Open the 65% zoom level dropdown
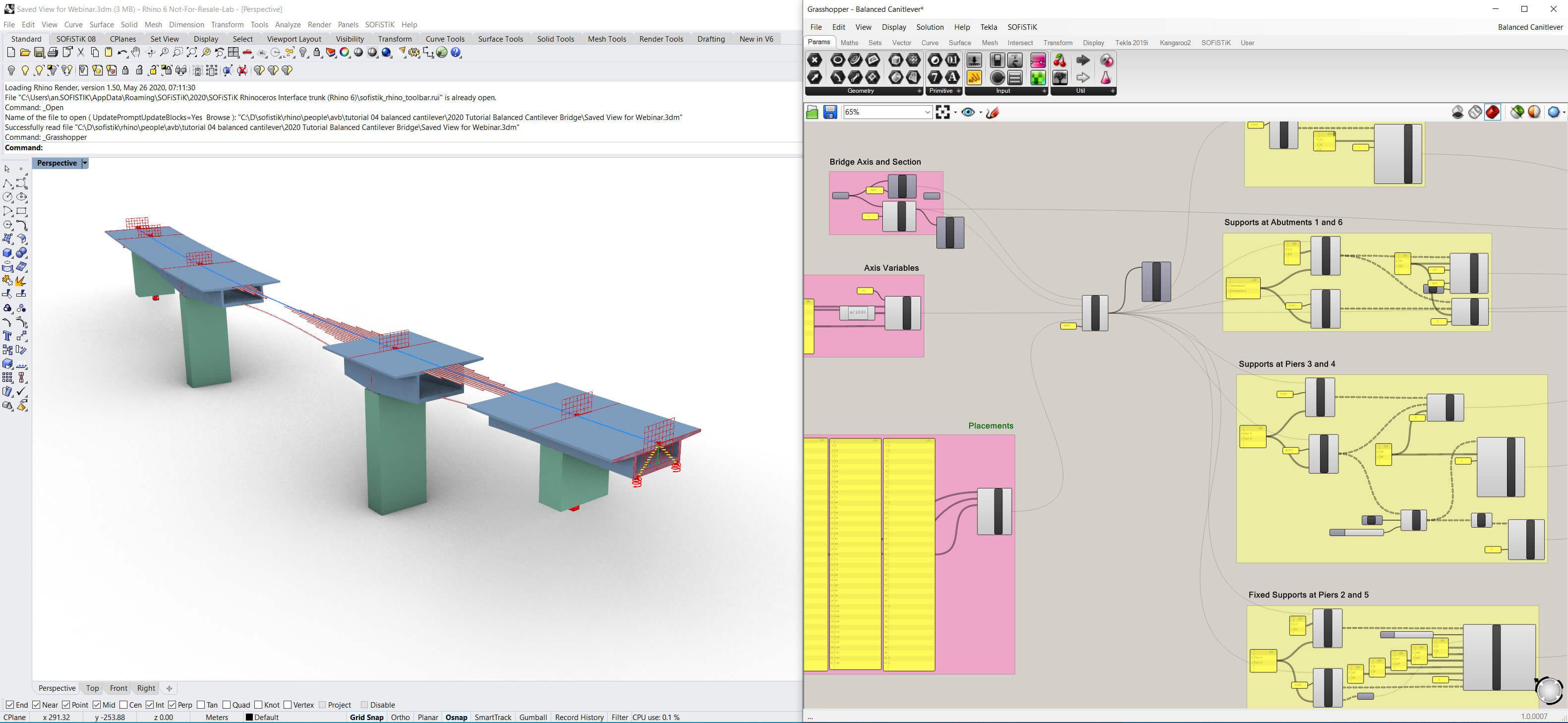The width and height of the screenshot is (1568, 723). 927,112
